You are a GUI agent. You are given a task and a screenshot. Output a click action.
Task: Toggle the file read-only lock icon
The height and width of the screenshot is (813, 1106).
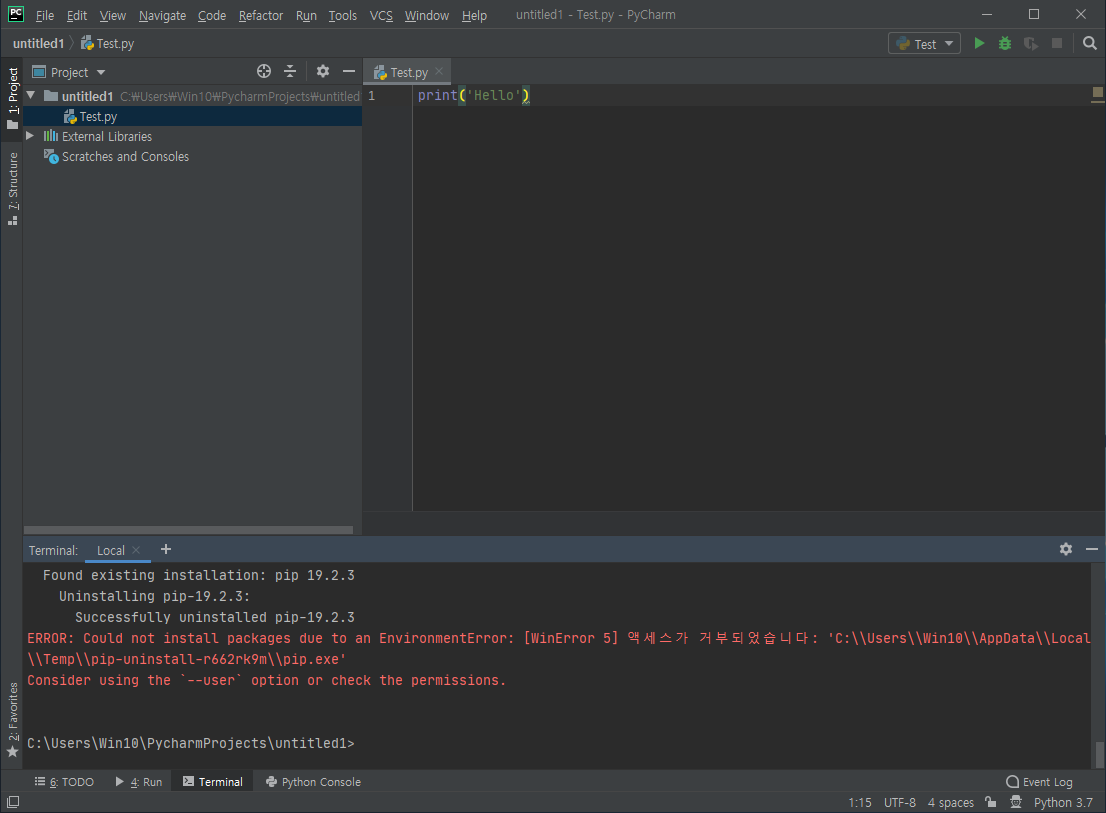point(991,802)
